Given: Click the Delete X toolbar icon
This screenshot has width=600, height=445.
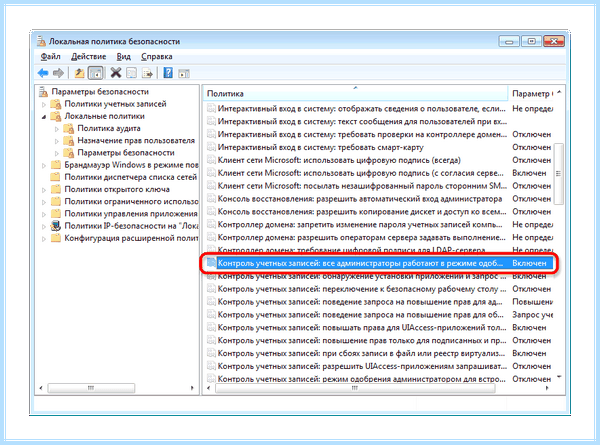Looking at the screenshot, I should (116, 72).
